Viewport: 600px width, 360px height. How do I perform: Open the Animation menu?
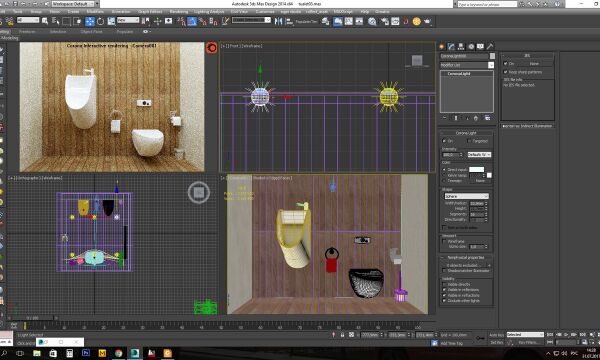pos(121,12)
